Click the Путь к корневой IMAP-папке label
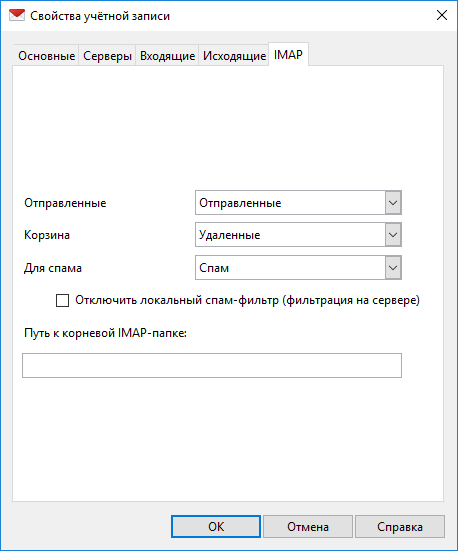 point(105,333)
